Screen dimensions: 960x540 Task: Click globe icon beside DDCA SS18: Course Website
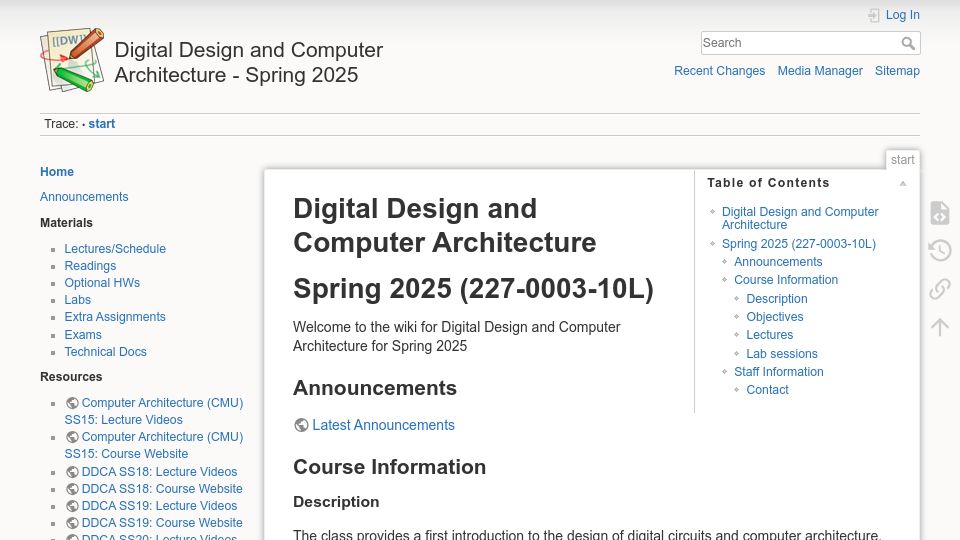[72, 489]
